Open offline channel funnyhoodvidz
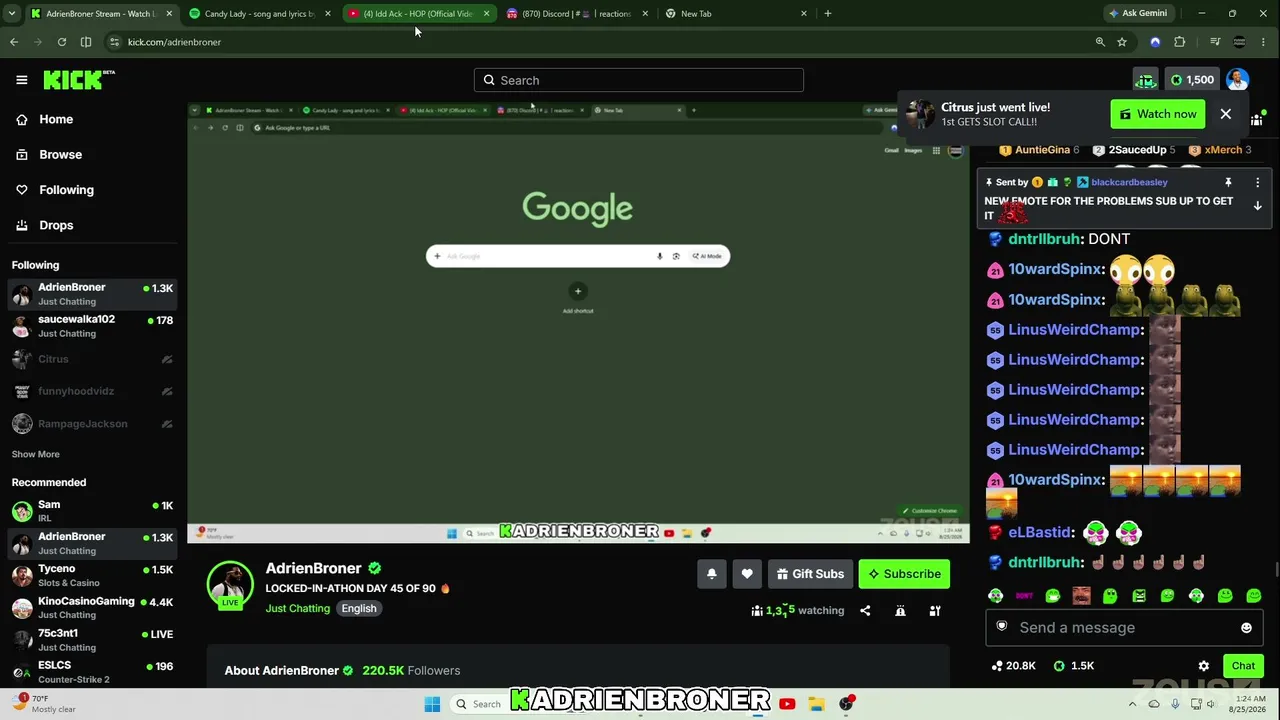The image size is (1280, 720). [x=93, y=391]
